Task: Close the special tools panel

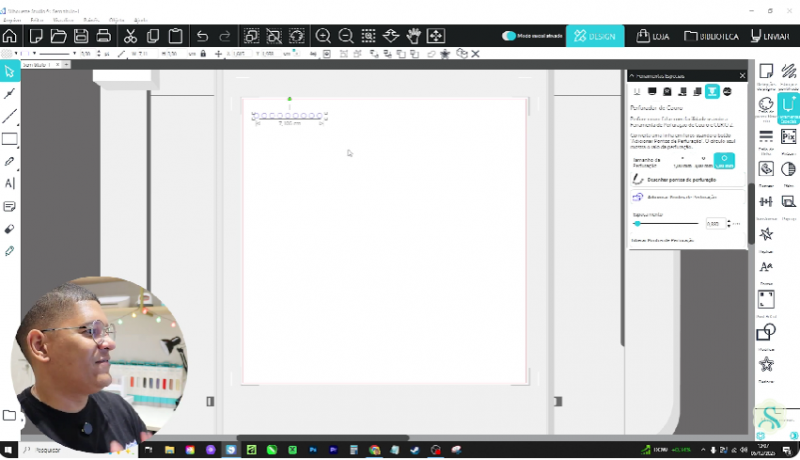Action: pyautogui.click(x=742, y=75)
